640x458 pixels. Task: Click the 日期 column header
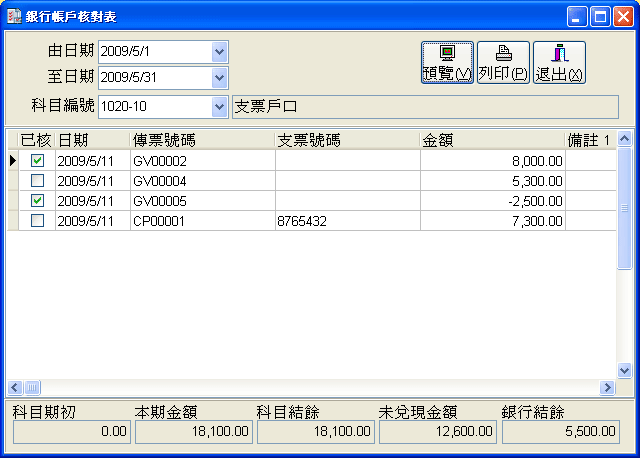(x=93, y=140)
